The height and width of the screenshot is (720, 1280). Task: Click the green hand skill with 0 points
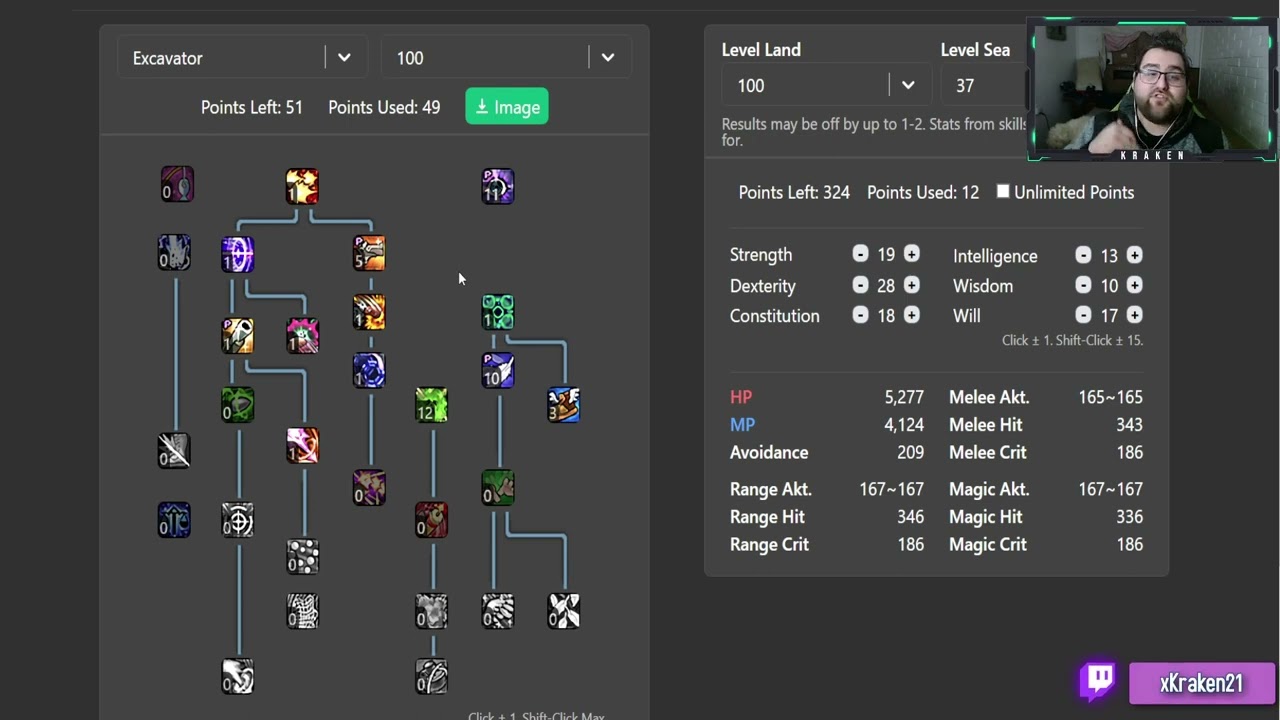497,488
